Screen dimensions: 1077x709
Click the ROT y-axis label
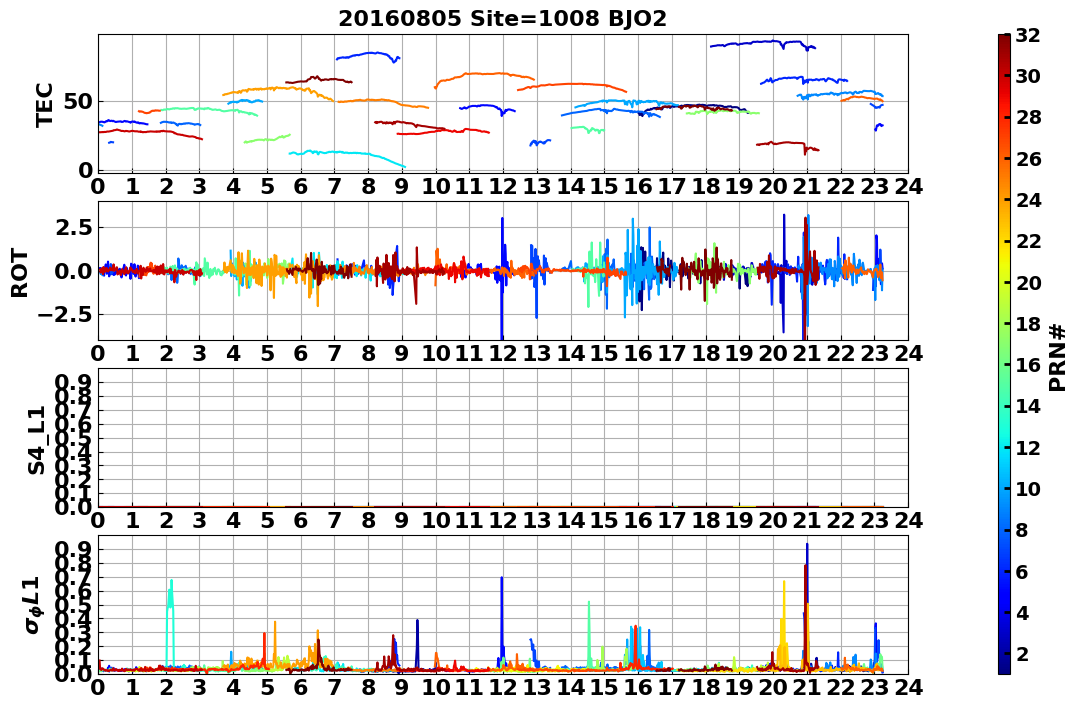coord(20,272)
